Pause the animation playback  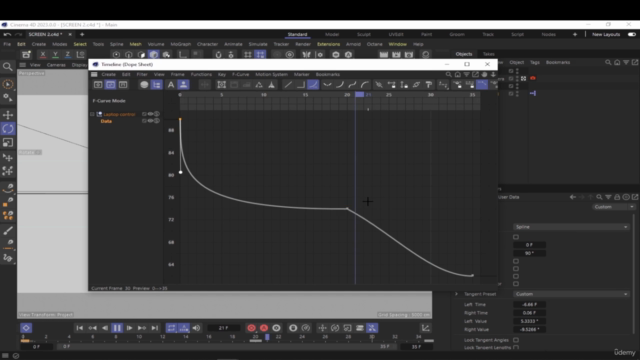point(117,328)
